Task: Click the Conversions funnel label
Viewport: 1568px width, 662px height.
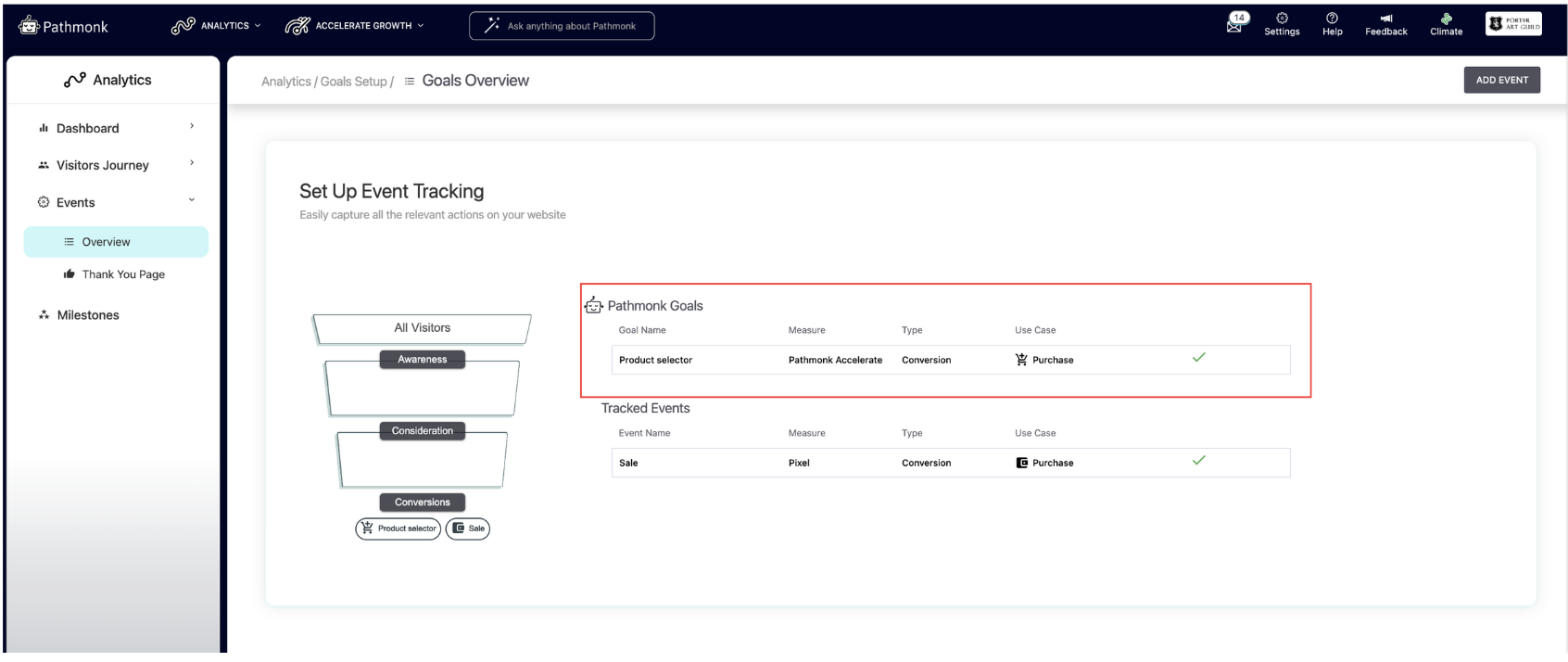Action: [423, 503]
